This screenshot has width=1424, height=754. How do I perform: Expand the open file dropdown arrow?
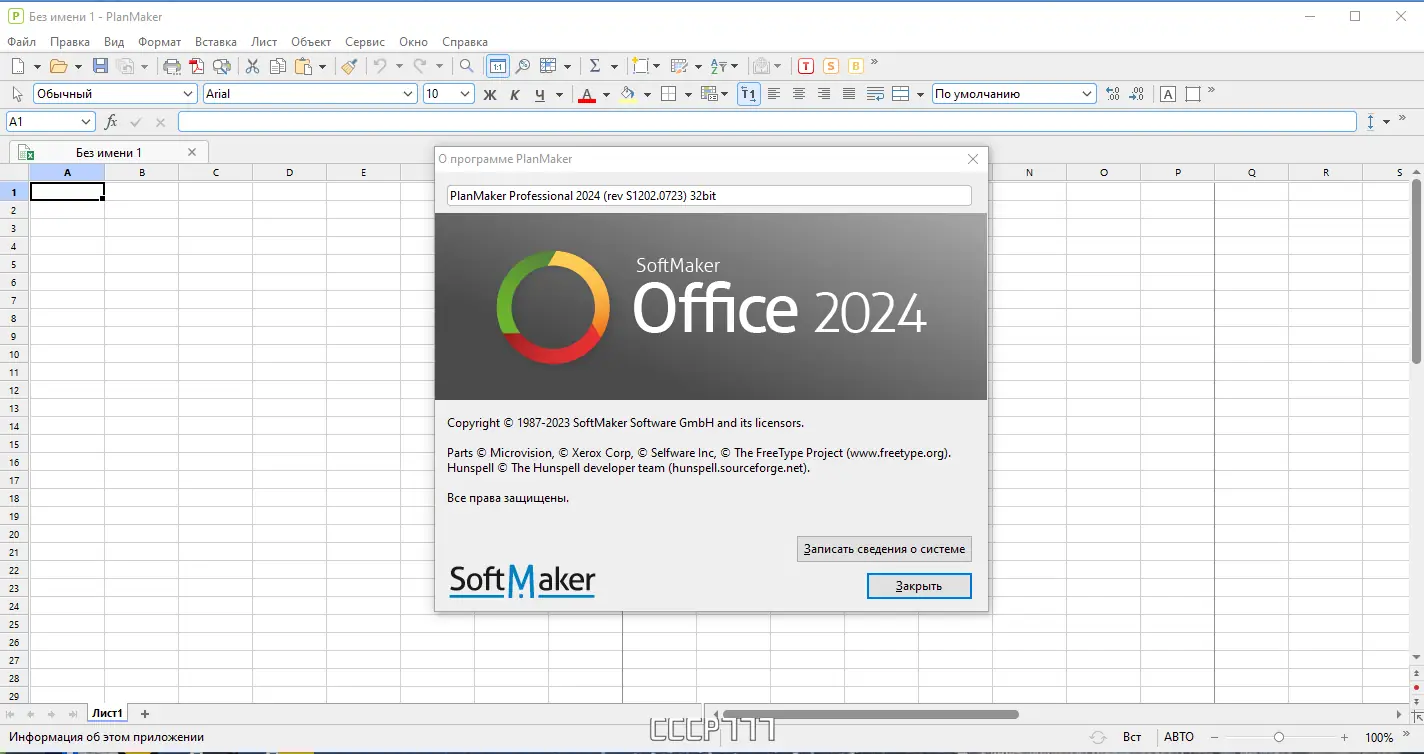click(x=77, y=67)
